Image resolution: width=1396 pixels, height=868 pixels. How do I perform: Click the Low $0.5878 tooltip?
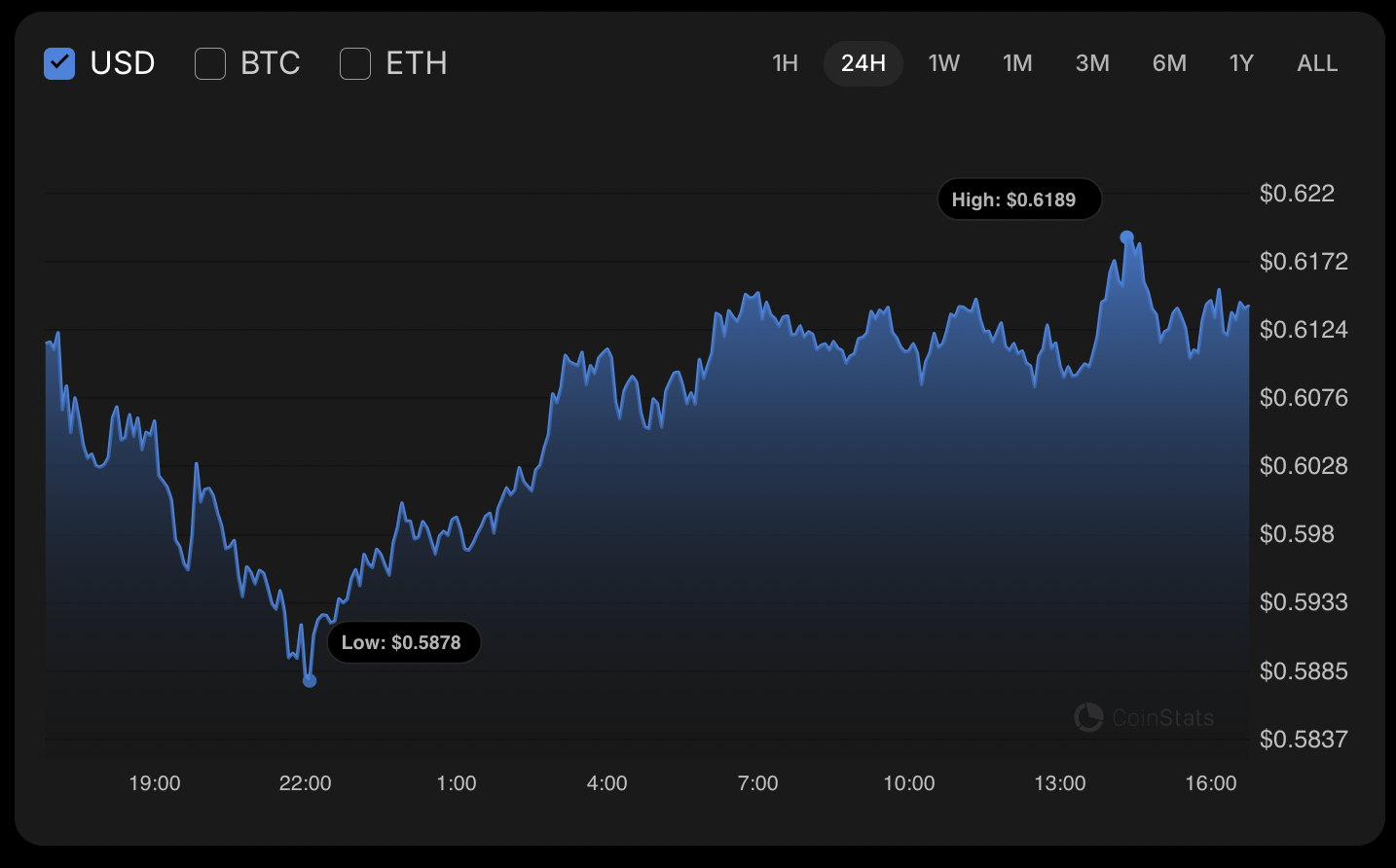coord(404,641)
